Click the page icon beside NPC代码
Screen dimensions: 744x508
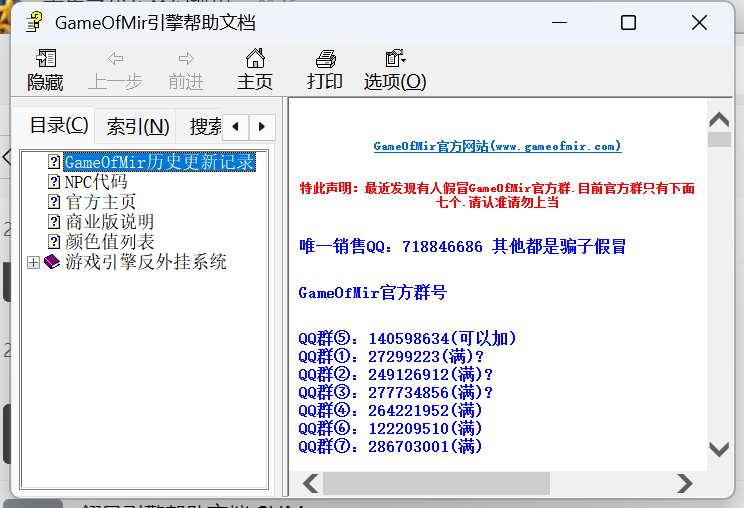(54, 182)
